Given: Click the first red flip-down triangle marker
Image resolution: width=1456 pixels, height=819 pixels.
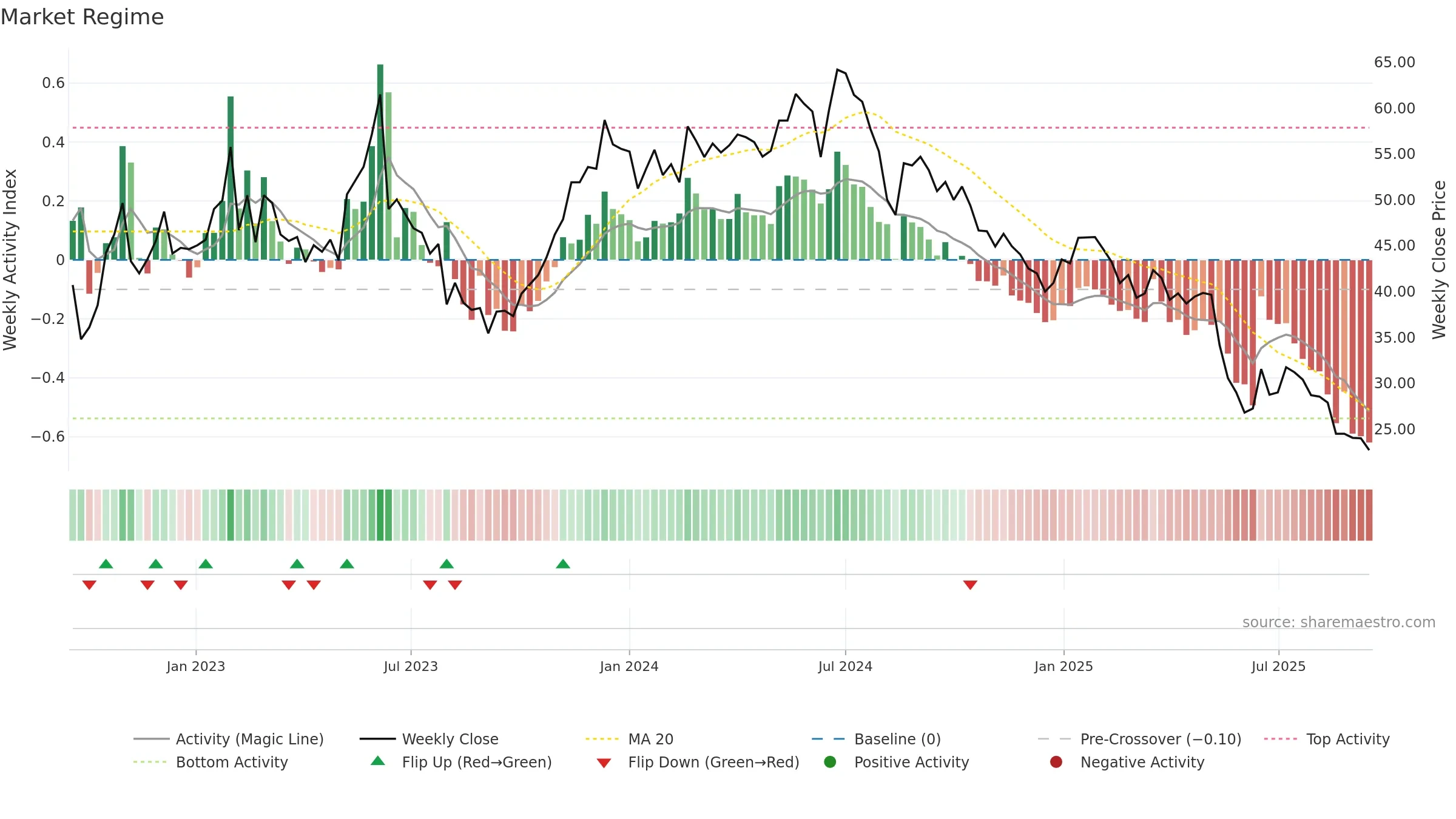Looking at the screenshot, I should click(x=89, y=585).
